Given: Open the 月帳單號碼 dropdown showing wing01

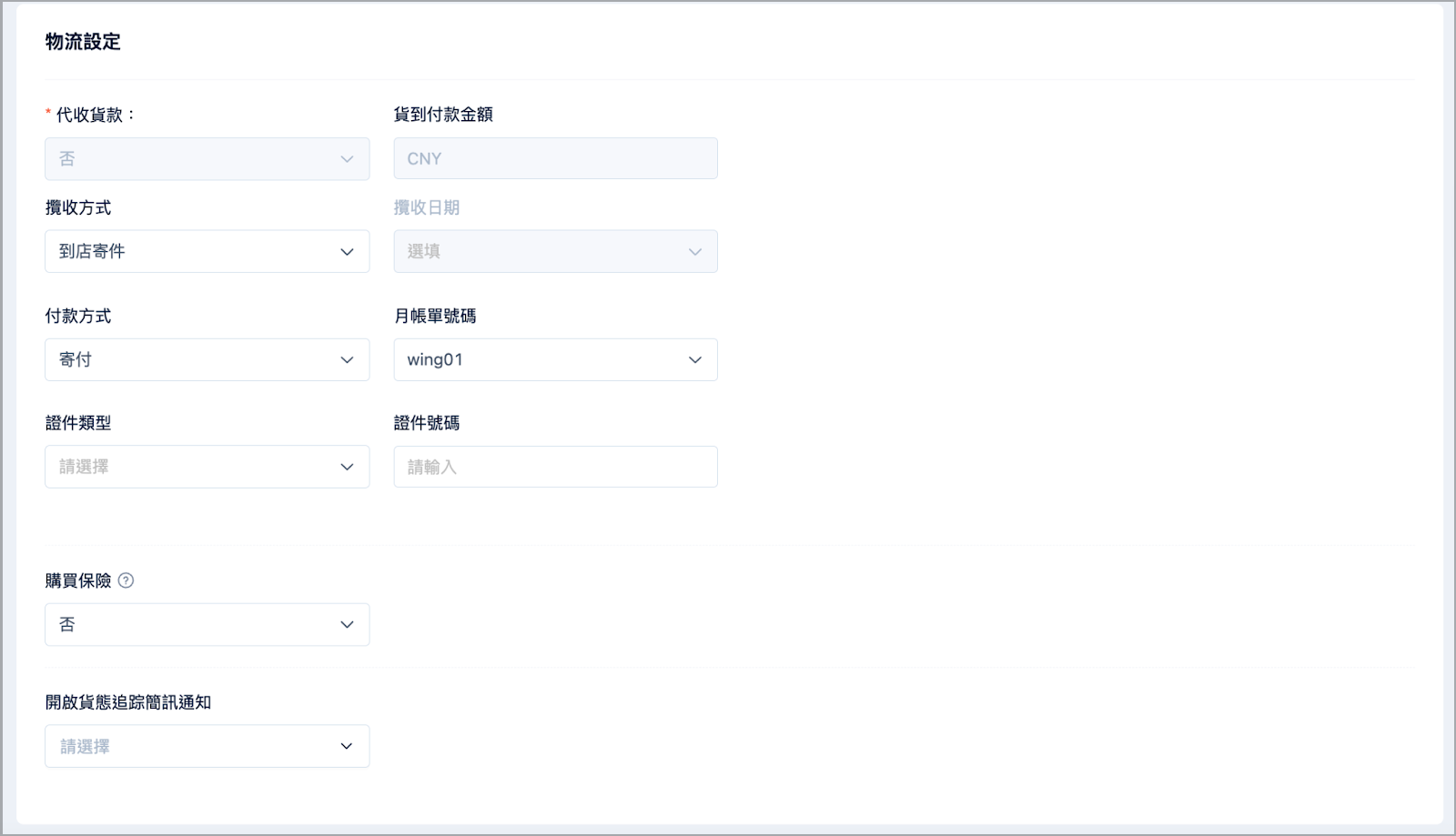Looking at the screenshot, I should (x=555, y=359).
